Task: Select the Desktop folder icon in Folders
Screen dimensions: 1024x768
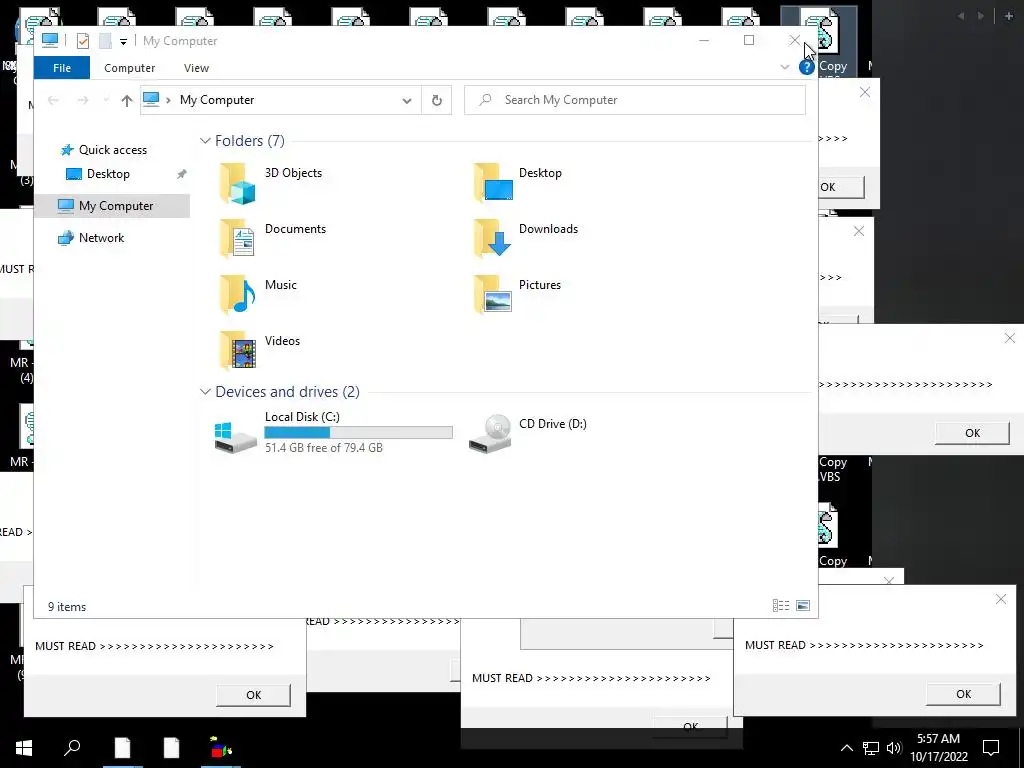Action: click(493, 182)
